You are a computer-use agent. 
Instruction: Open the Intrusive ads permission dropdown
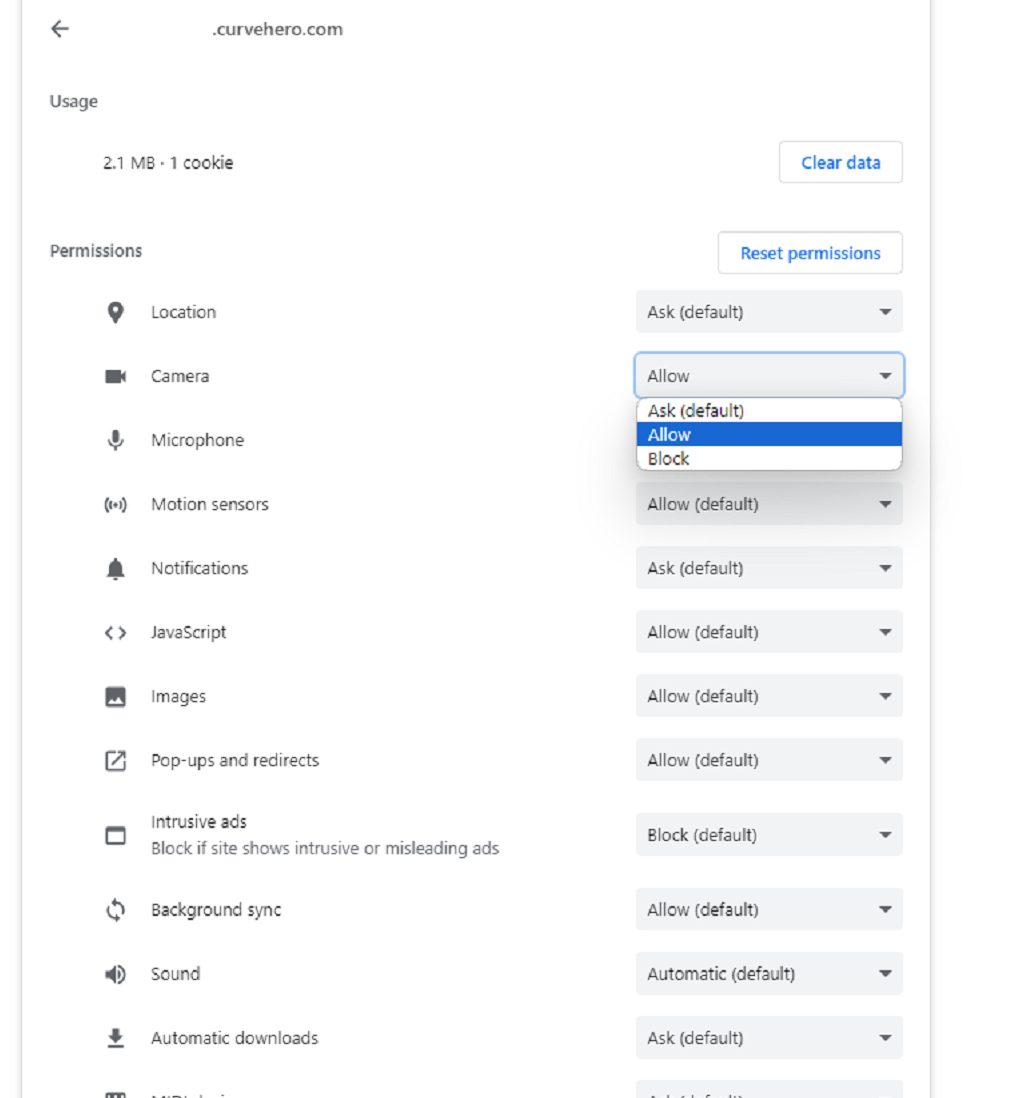[769, 835]
